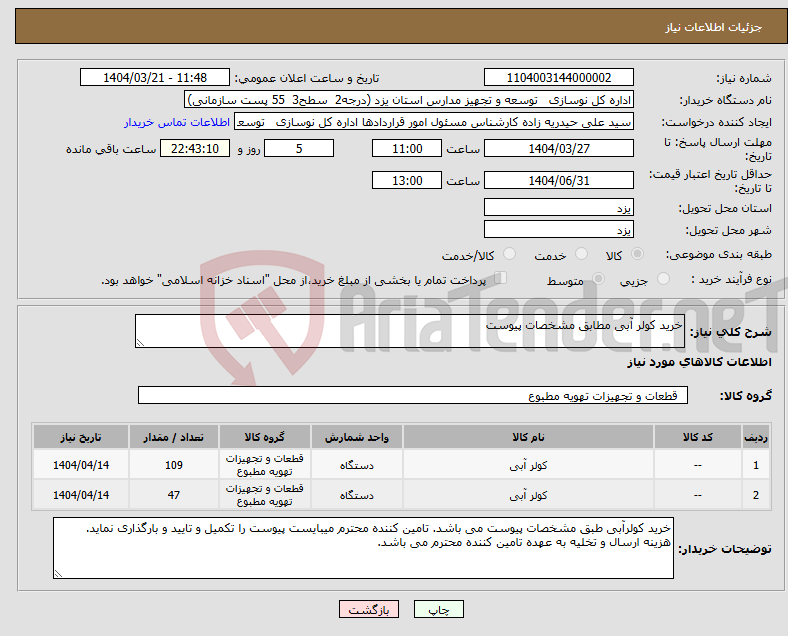Viewport: 788px width, 636px height.
Task: Toggle the اسناد خزانه اسلامی payment checkbox
Action: pos(501,278)
